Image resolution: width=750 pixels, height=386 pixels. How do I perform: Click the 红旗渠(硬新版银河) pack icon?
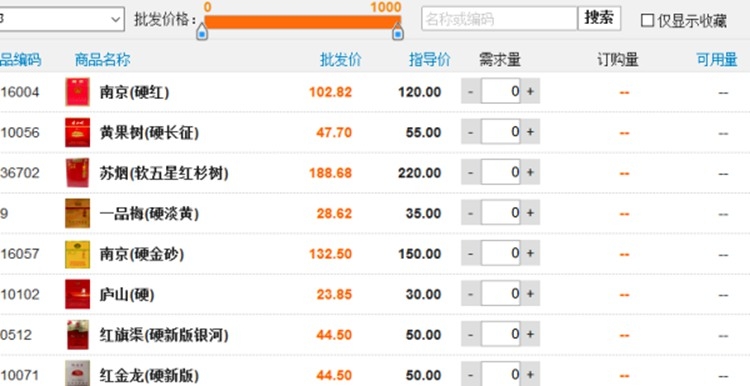point(77,335)
